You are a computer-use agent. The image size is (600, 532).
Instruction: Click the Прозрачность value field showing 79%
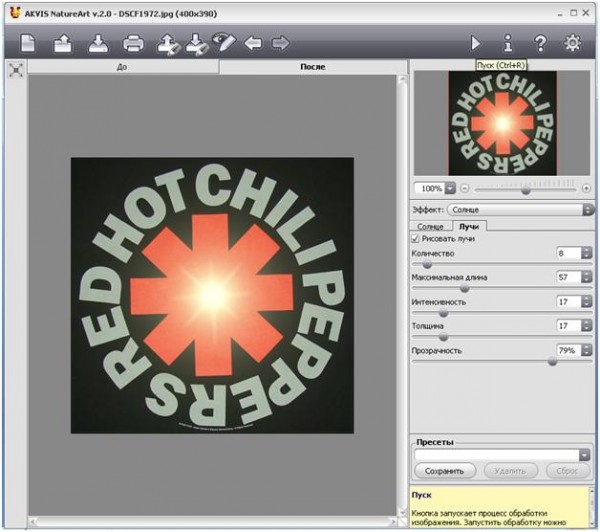(569, 350)
